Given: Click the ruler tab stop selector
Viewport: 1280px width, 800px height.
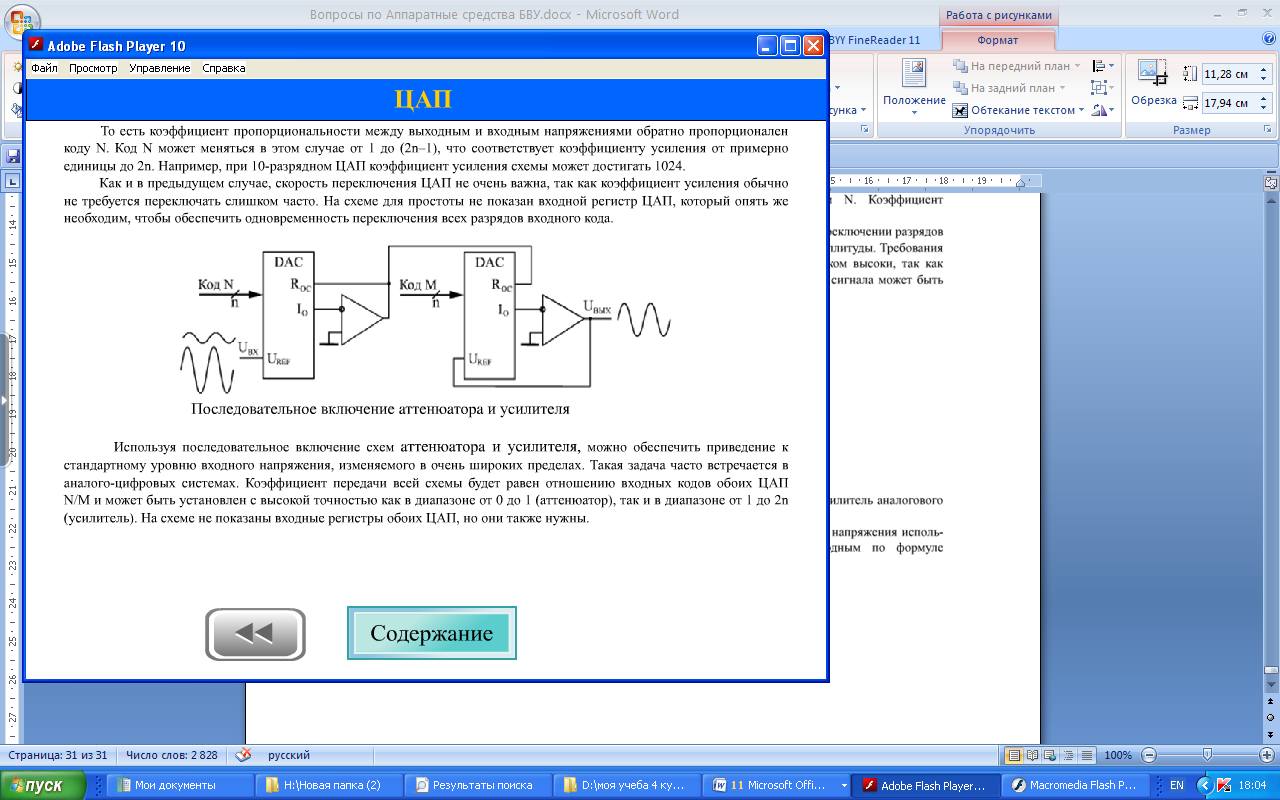Looking at the screenshot, I should click(x=11, y=181).
